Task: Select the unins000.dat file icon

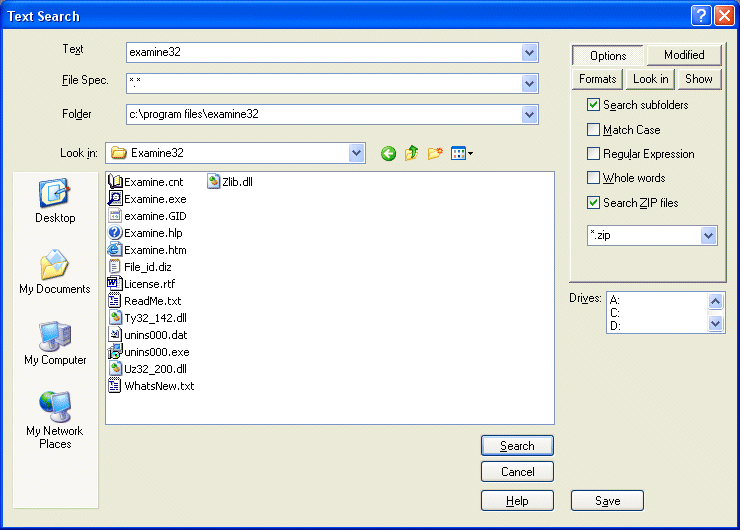Action: 115,335
